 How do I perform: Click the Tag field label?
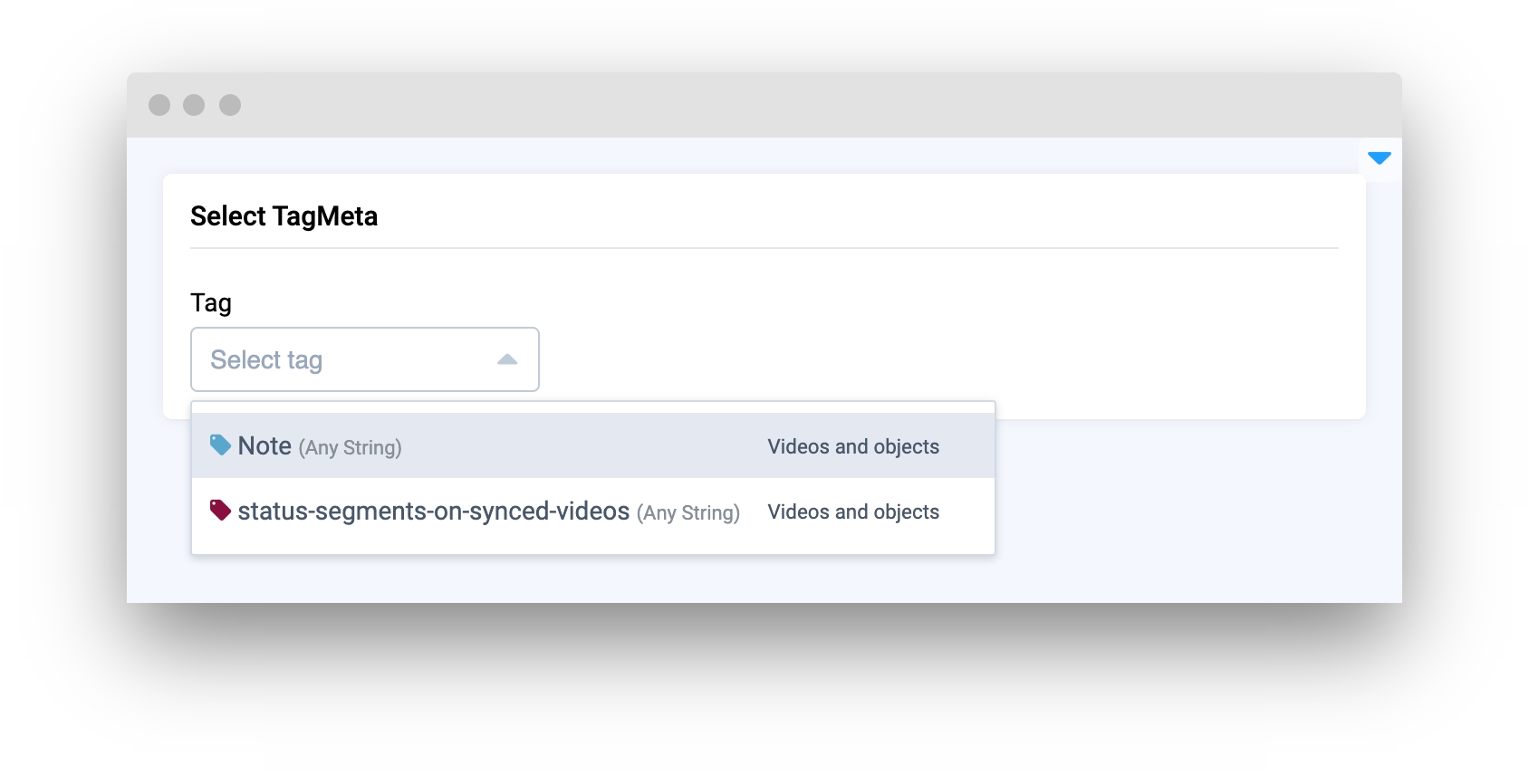click(211, 302)
